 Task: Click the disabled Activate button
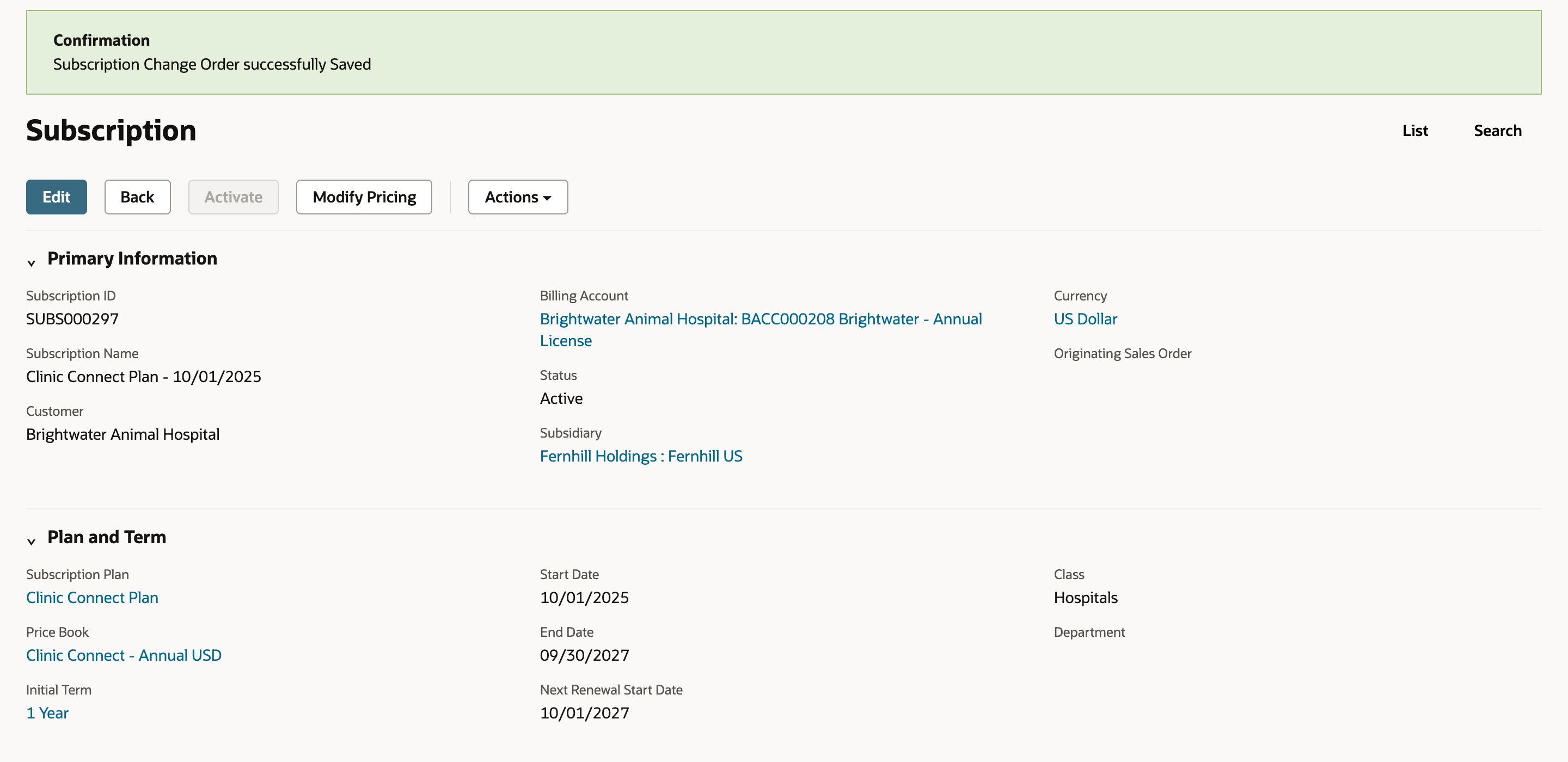(233, 196)
